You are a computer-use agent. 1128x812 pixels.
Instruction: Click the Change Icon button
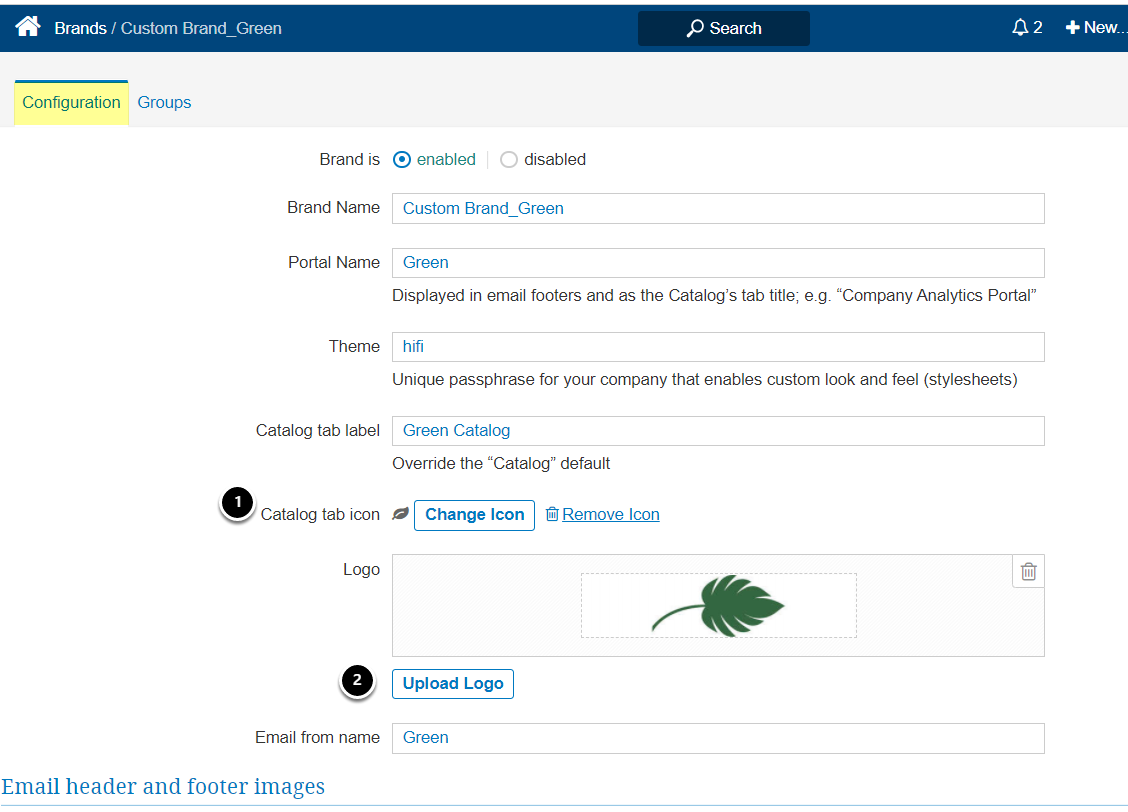pos(474,514)
